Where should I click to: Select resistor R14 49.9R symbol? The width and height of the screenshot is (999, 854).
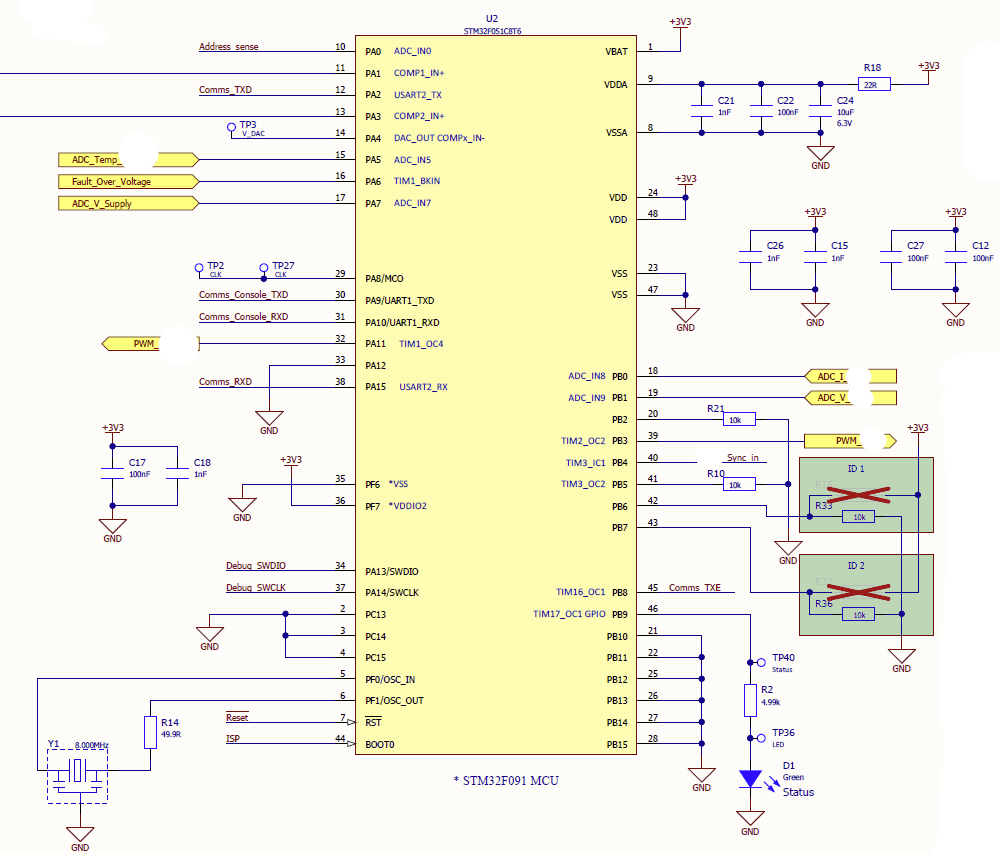click(x=150, y=732)
